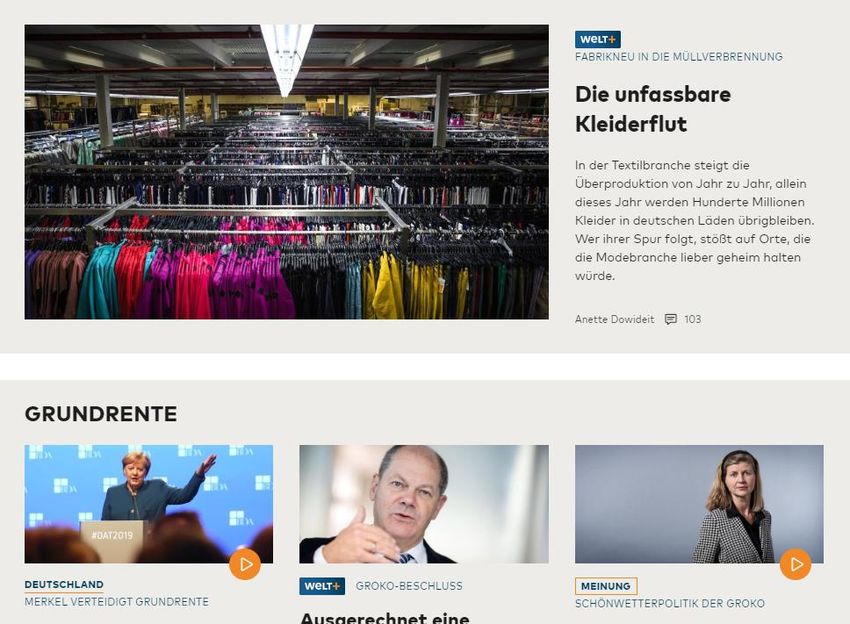The image size is (850, 624).
Task: Click the WELT+ badge beside Groko-Beschluss
Action: [x=322, y=586]
